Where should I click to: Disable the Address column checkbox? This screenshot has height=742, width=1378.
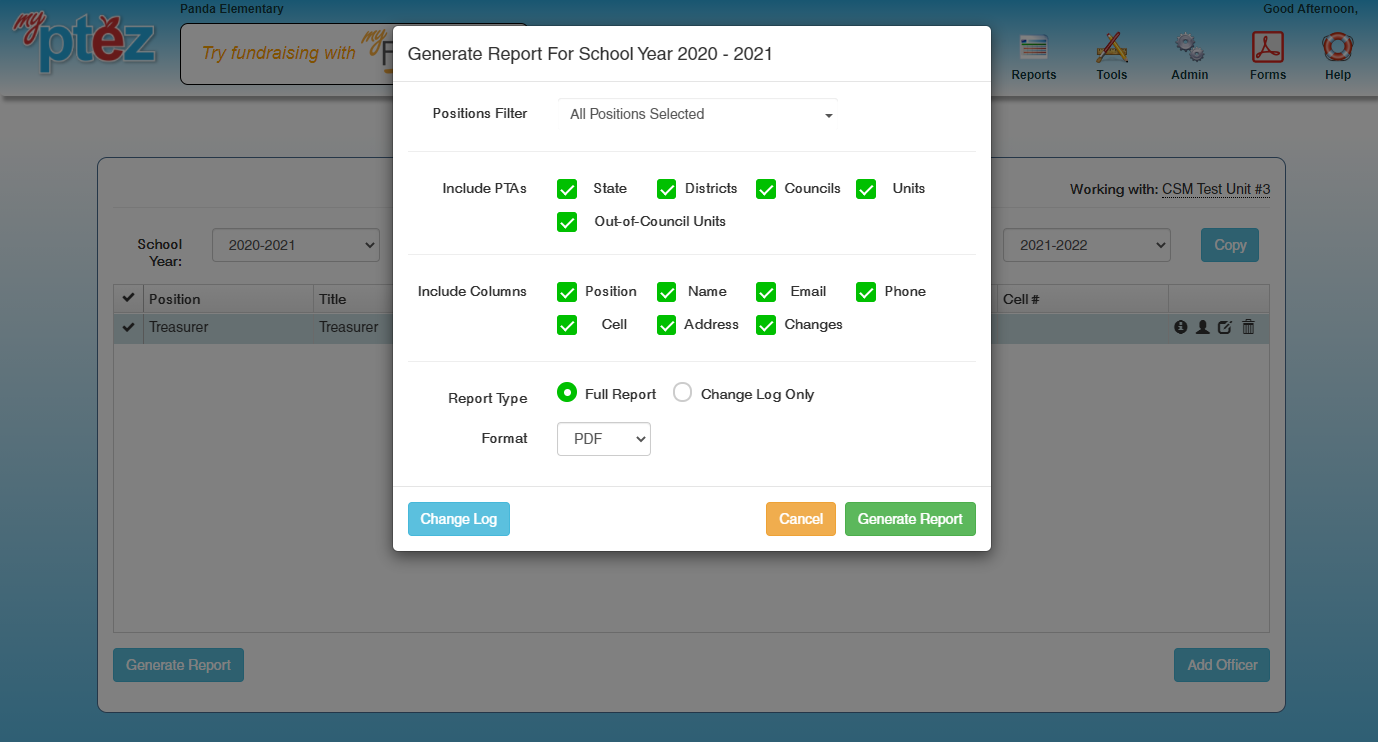point(667,325)
